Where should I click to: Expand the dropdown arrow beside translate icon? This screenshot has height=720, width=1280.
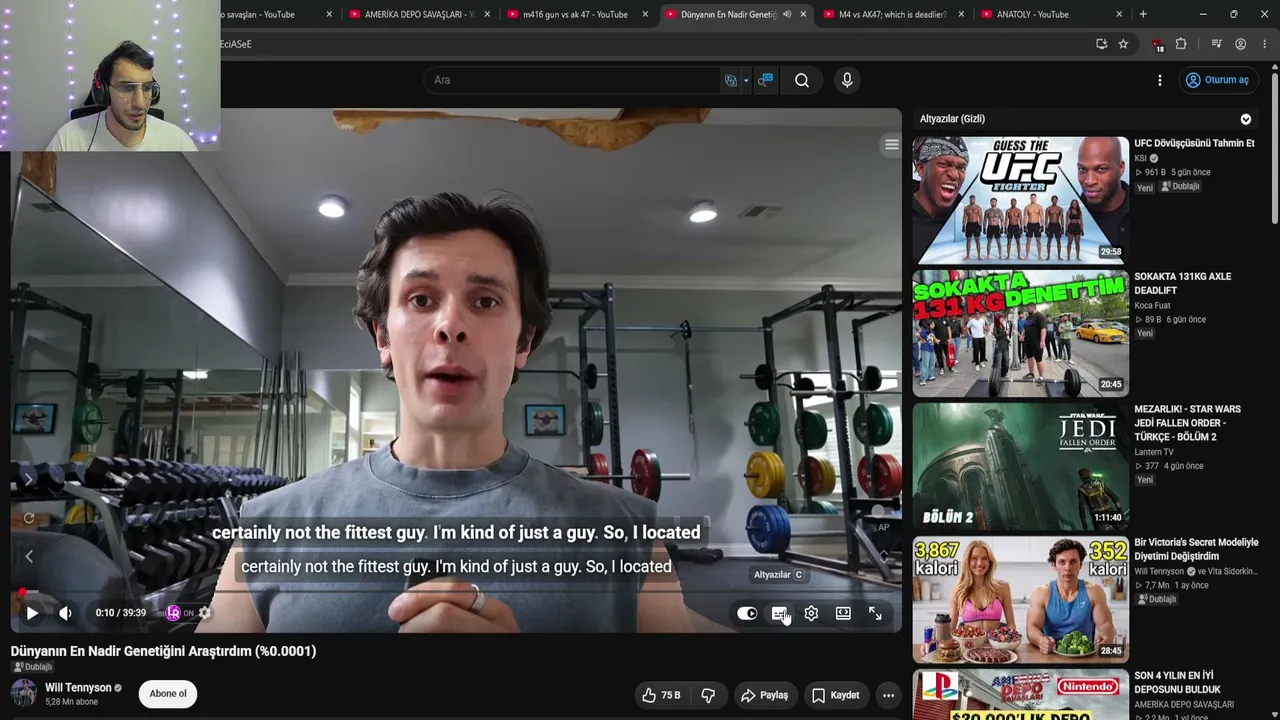[746, 80]
